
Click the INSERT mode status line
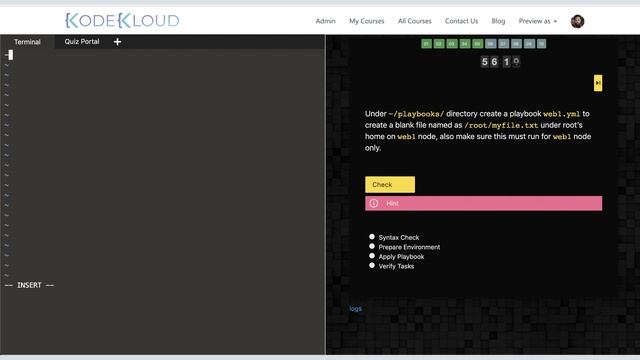click(x=29, y=285)
